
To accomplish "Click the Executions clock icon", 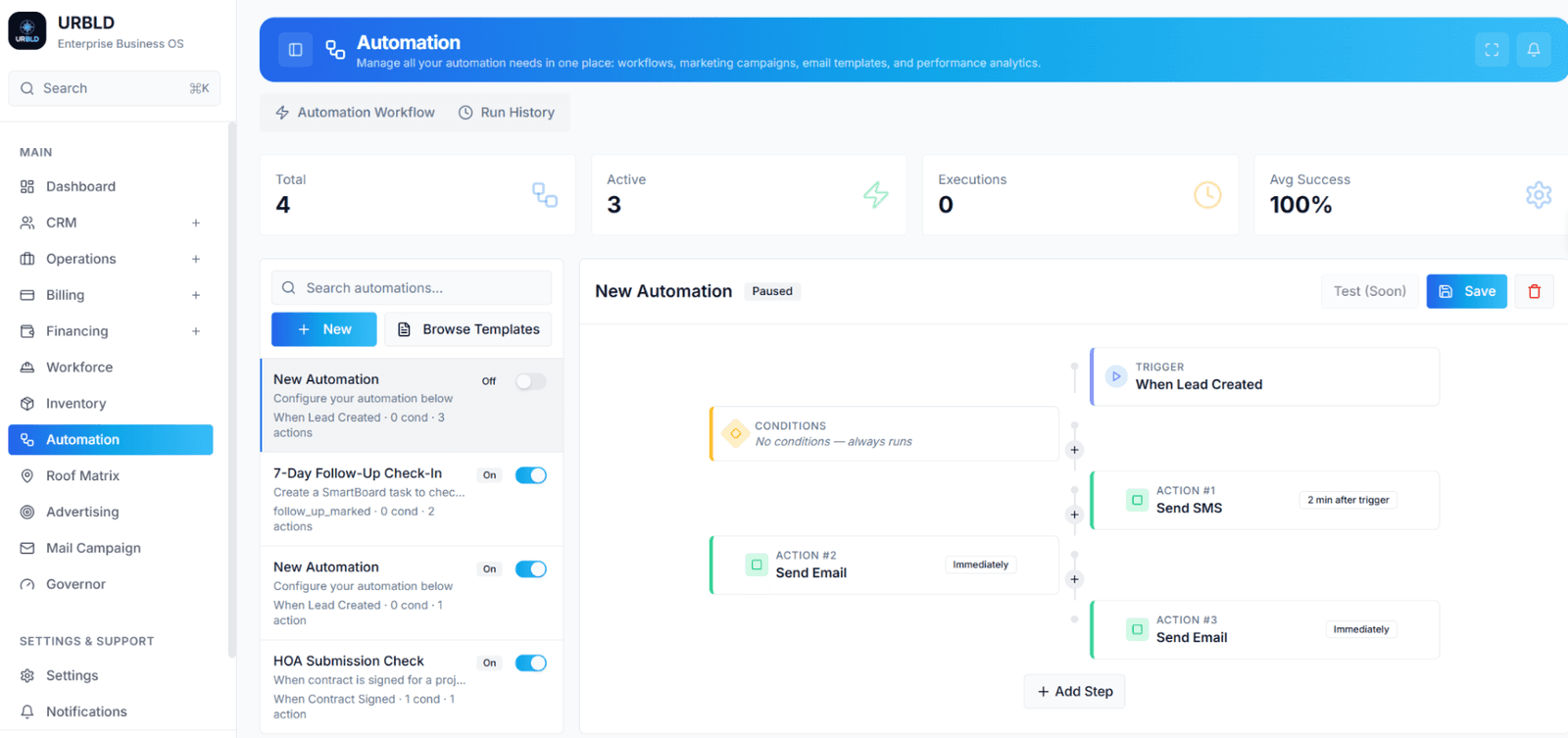I will pyautogui.click(x=1207, y=195).
